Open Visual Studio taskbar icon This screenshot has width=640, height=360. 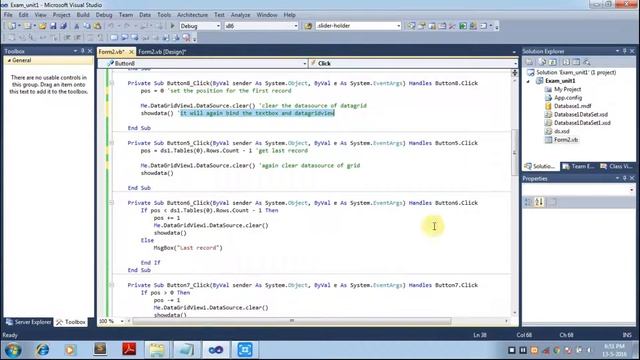(216, 350)
